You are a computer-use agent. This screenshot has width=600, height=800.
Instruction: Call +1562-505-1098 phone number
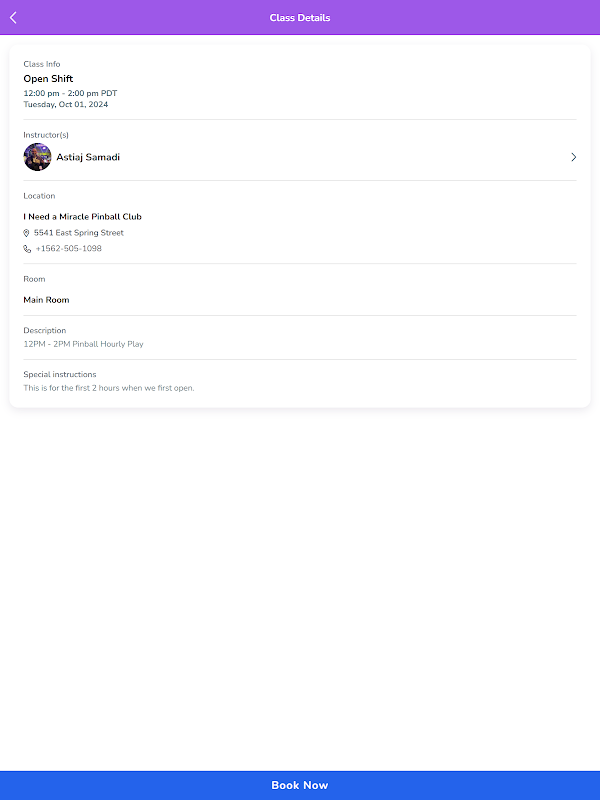pyautogui.click(x=68, y=248)
